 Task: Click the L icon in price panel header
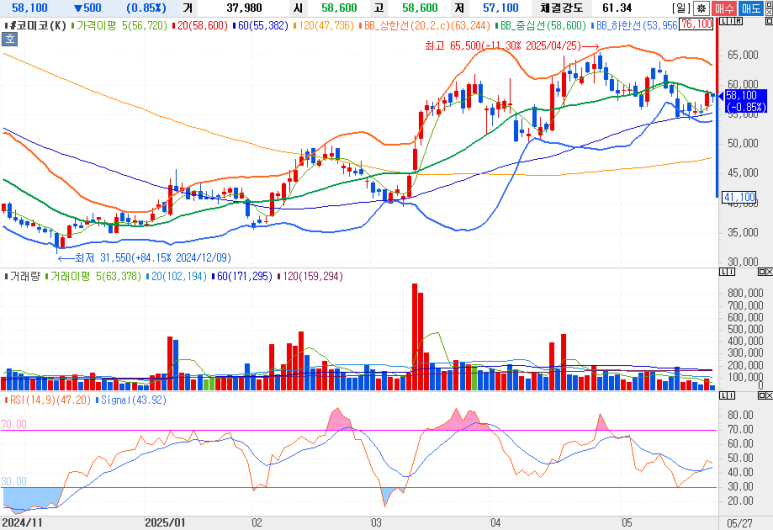tap(722, 22)
